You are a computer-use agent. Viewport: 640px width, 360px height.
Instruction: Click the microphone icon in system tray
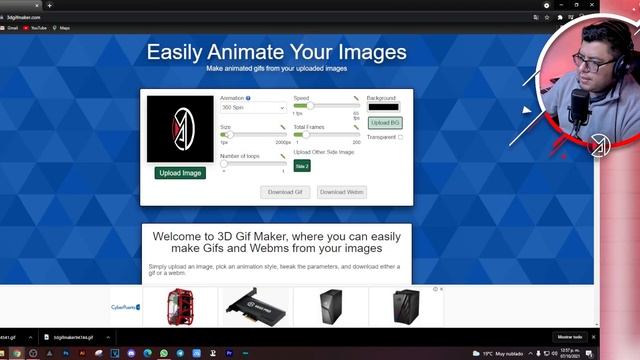coord(538,353)
